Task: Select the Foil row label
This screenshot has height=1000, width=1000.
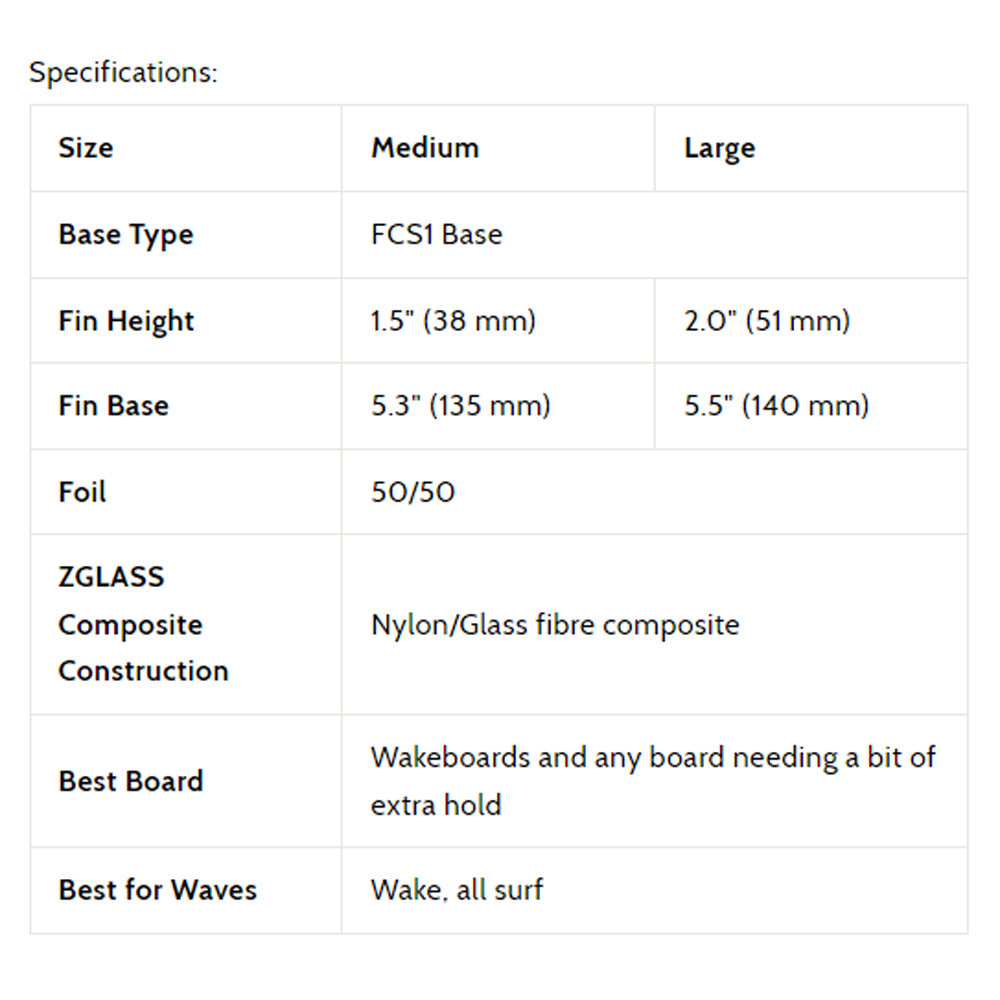Action: 82,492
